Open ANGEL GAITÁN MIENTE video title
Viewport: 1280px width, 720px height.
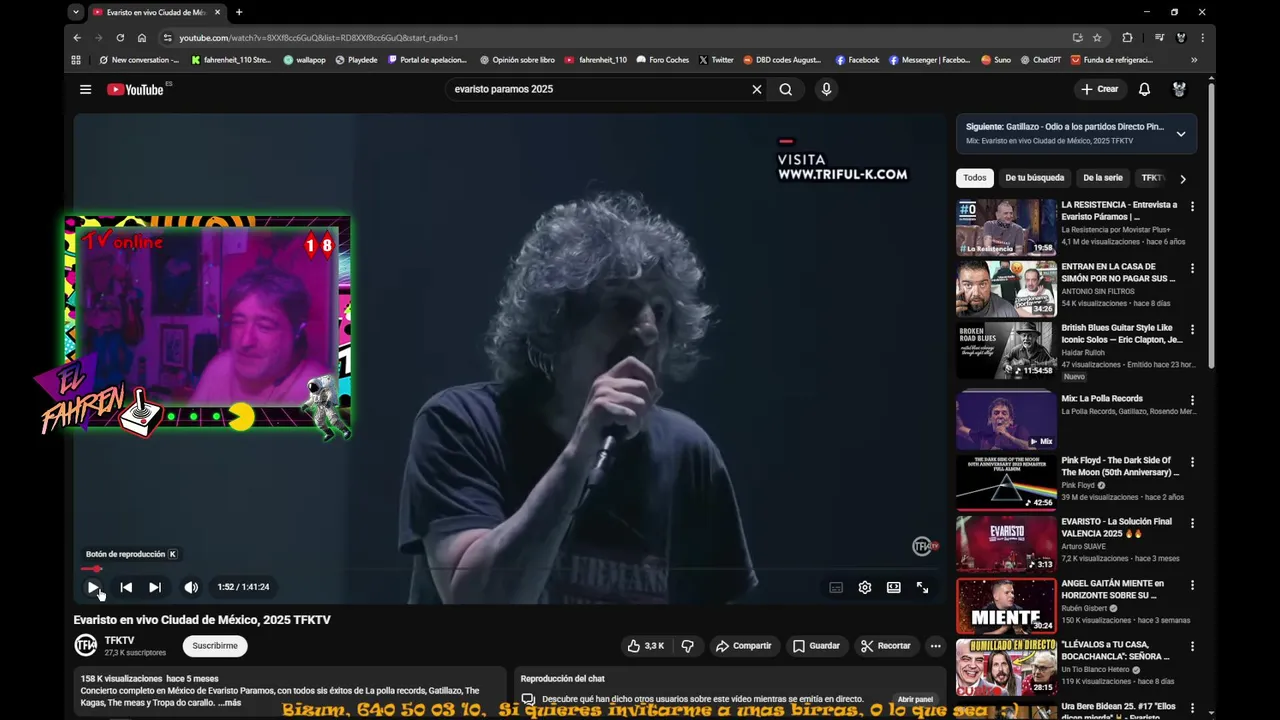[x=1112, y=589]
